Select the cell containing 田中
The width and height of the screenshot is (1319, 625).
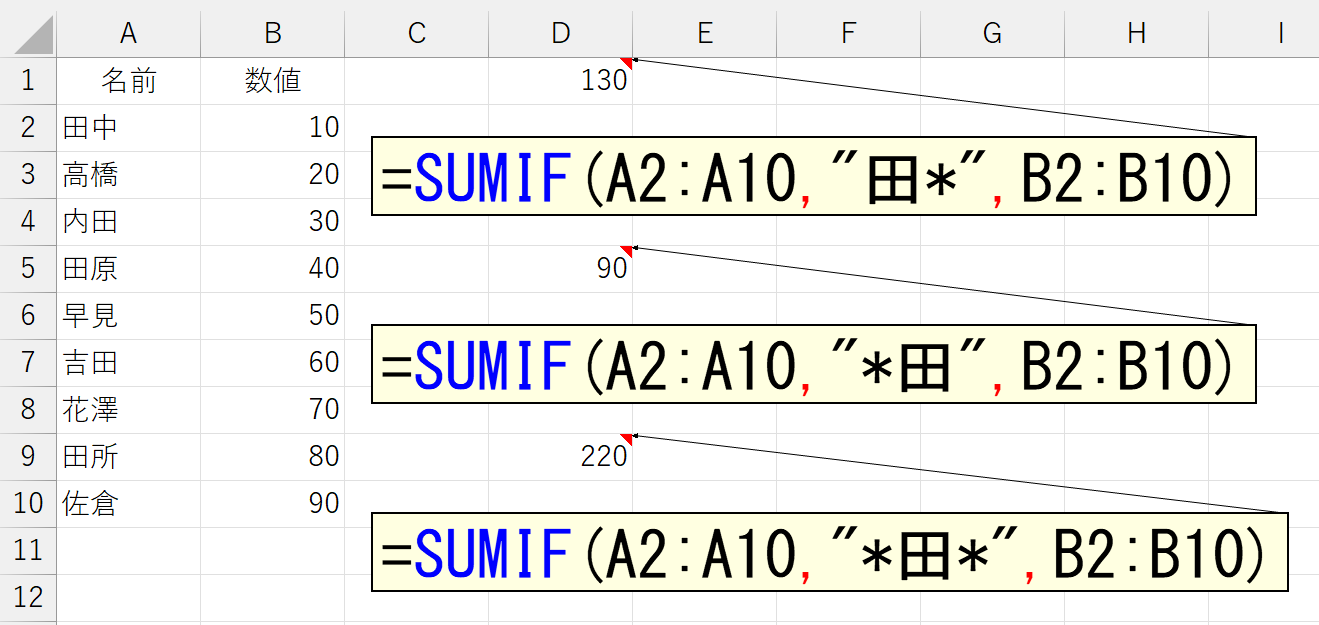pos(128,128)
